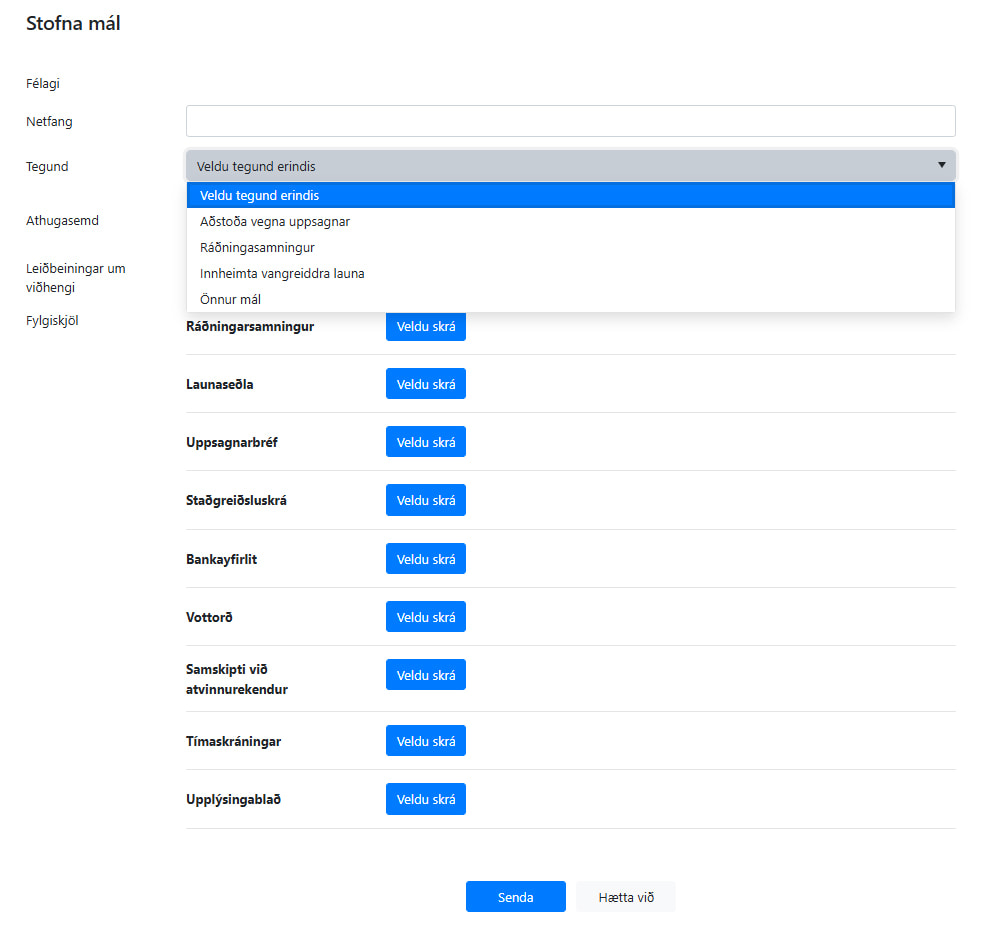Upload a Vottorð file

click(x=426, y=617)
